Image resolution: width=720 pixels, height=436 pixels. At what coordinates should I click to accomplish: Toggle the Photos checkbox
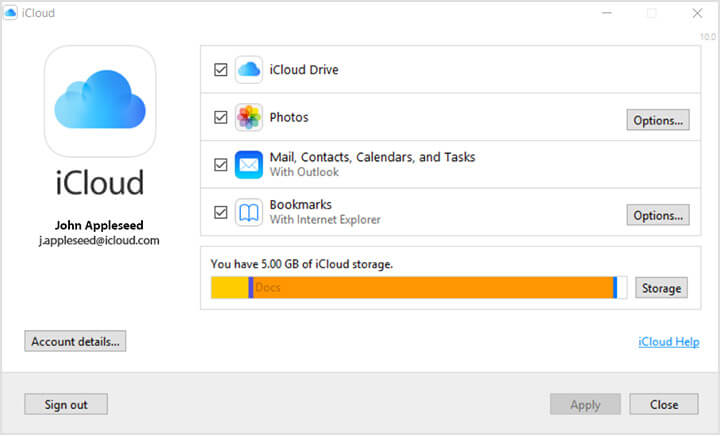coord(220,117)
